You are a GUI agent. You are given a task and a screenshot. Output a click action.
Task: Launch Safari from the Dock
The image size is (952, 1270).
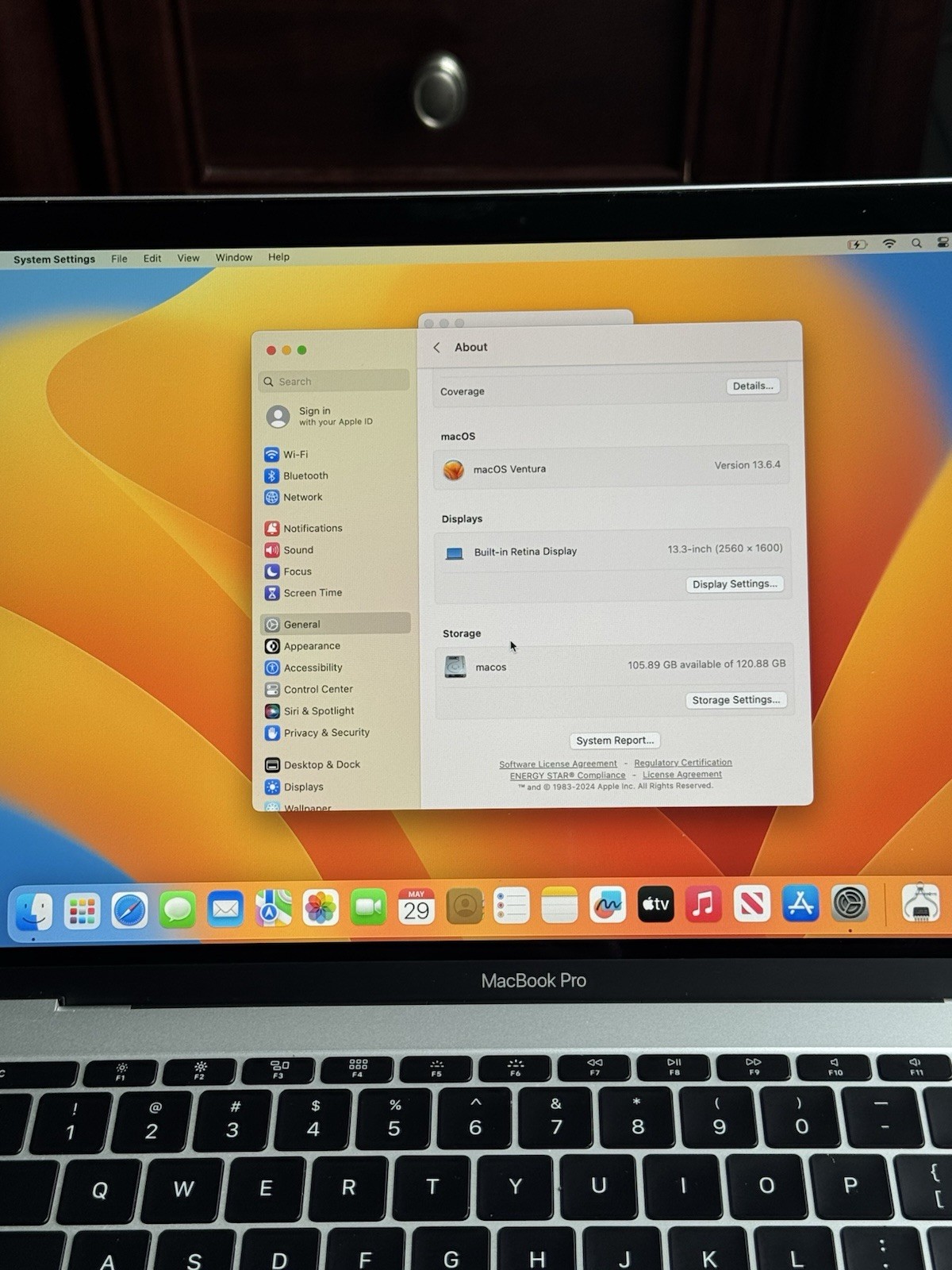tap(129, 910)
